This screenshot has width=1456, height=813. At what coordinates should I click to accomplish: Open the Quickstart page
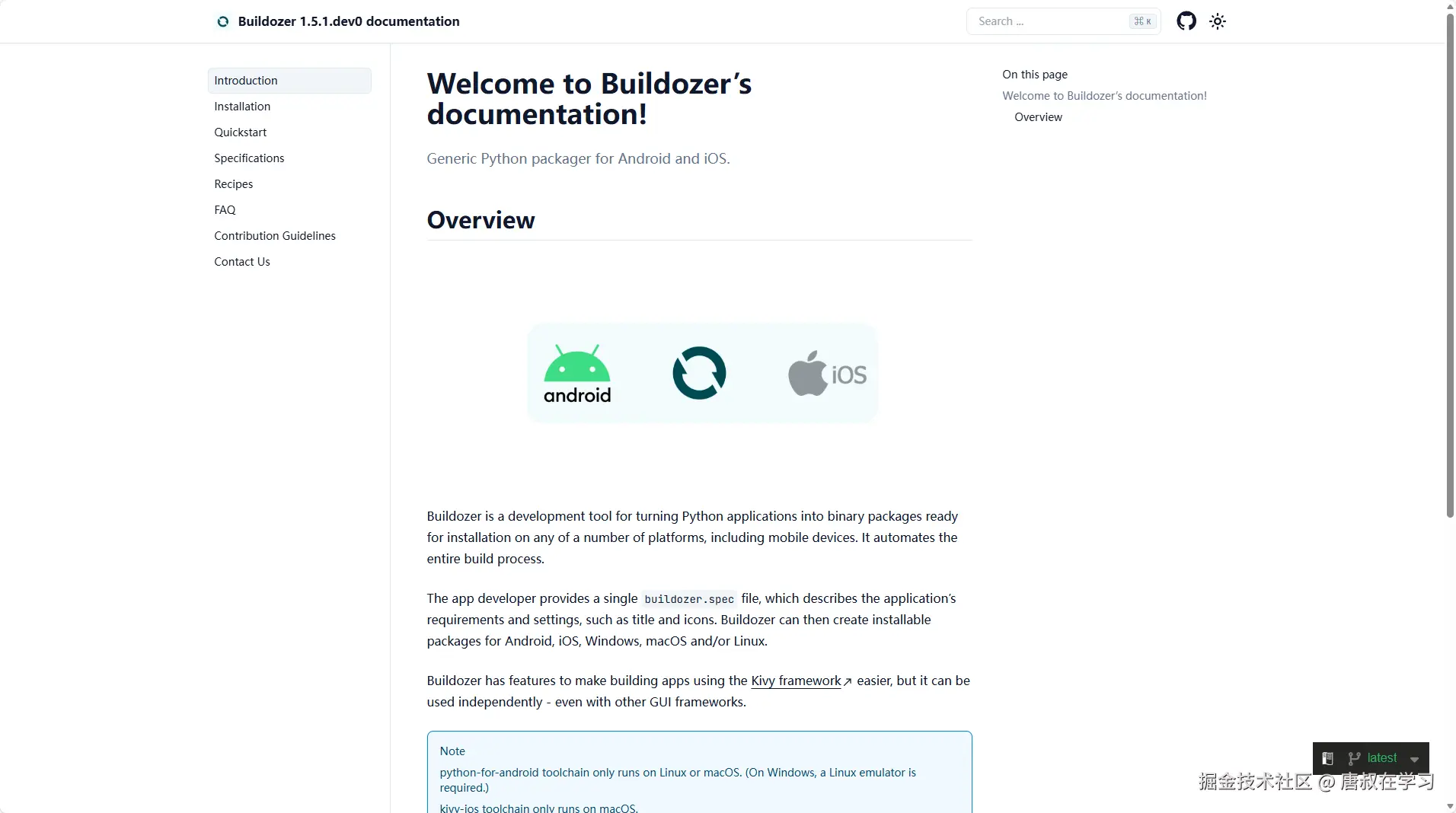[241, 132]
